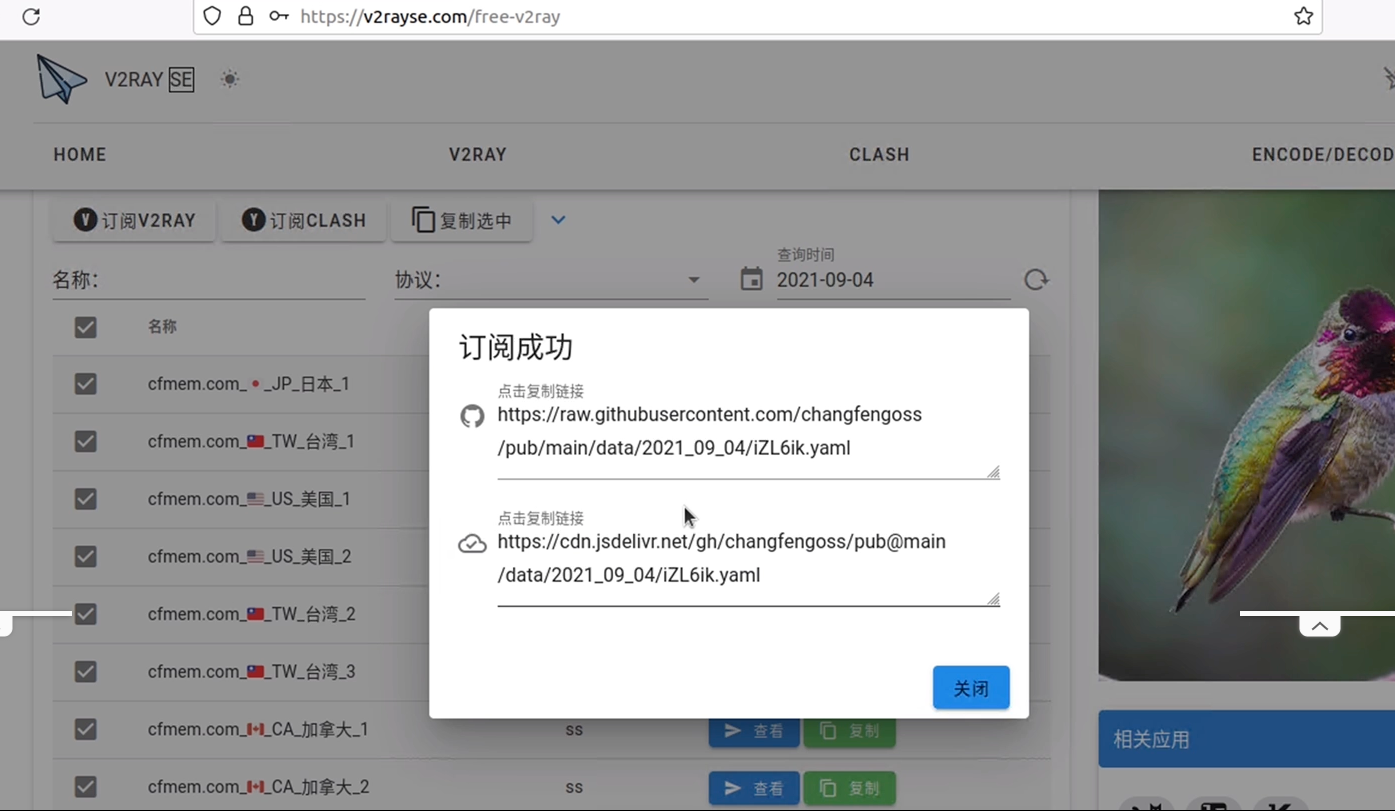
Task: Close the dialog with 关闭 button
Action: click(971, 688)
